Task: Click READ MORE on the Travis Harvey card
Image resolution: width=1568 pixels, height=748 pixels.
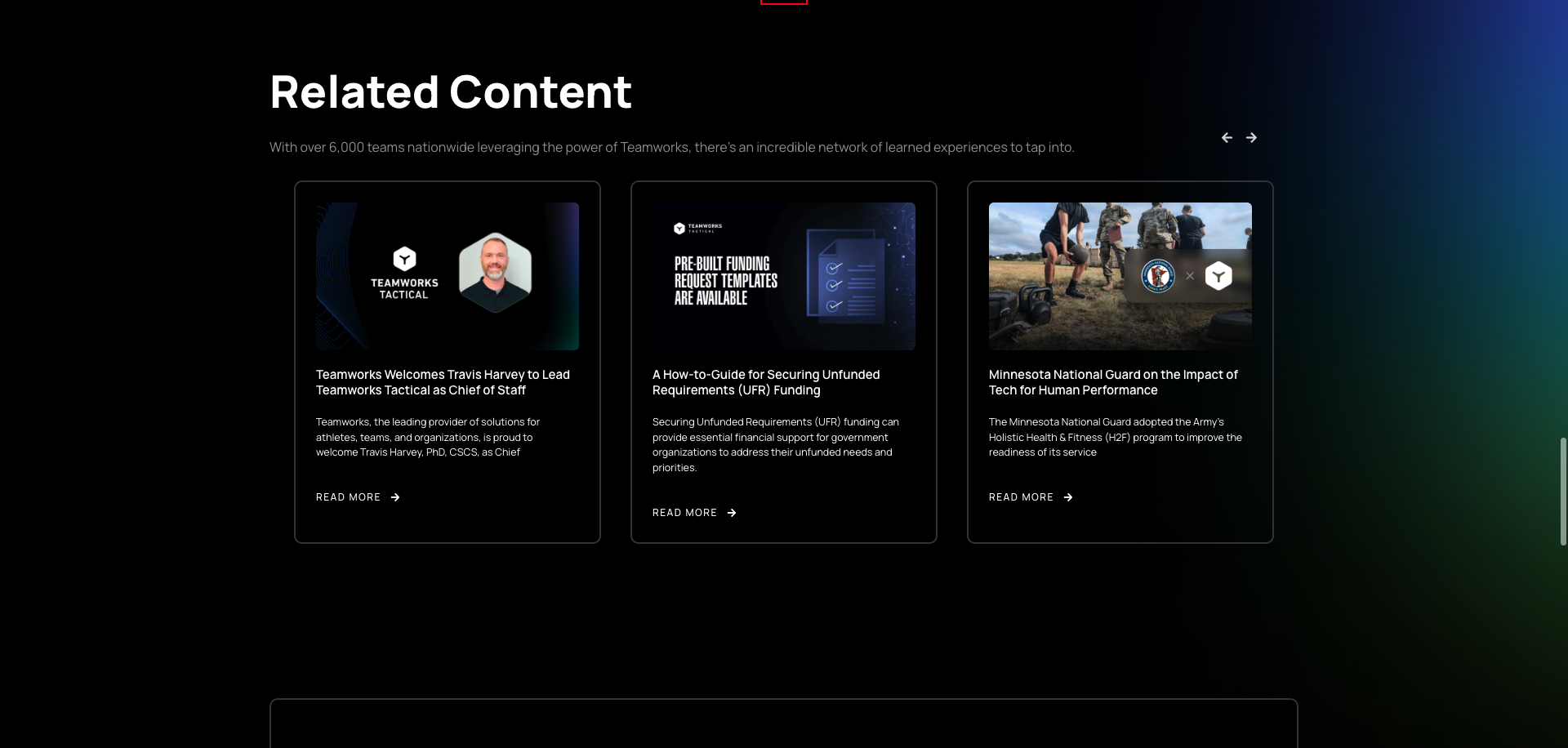Action: [x=348, y=496]
